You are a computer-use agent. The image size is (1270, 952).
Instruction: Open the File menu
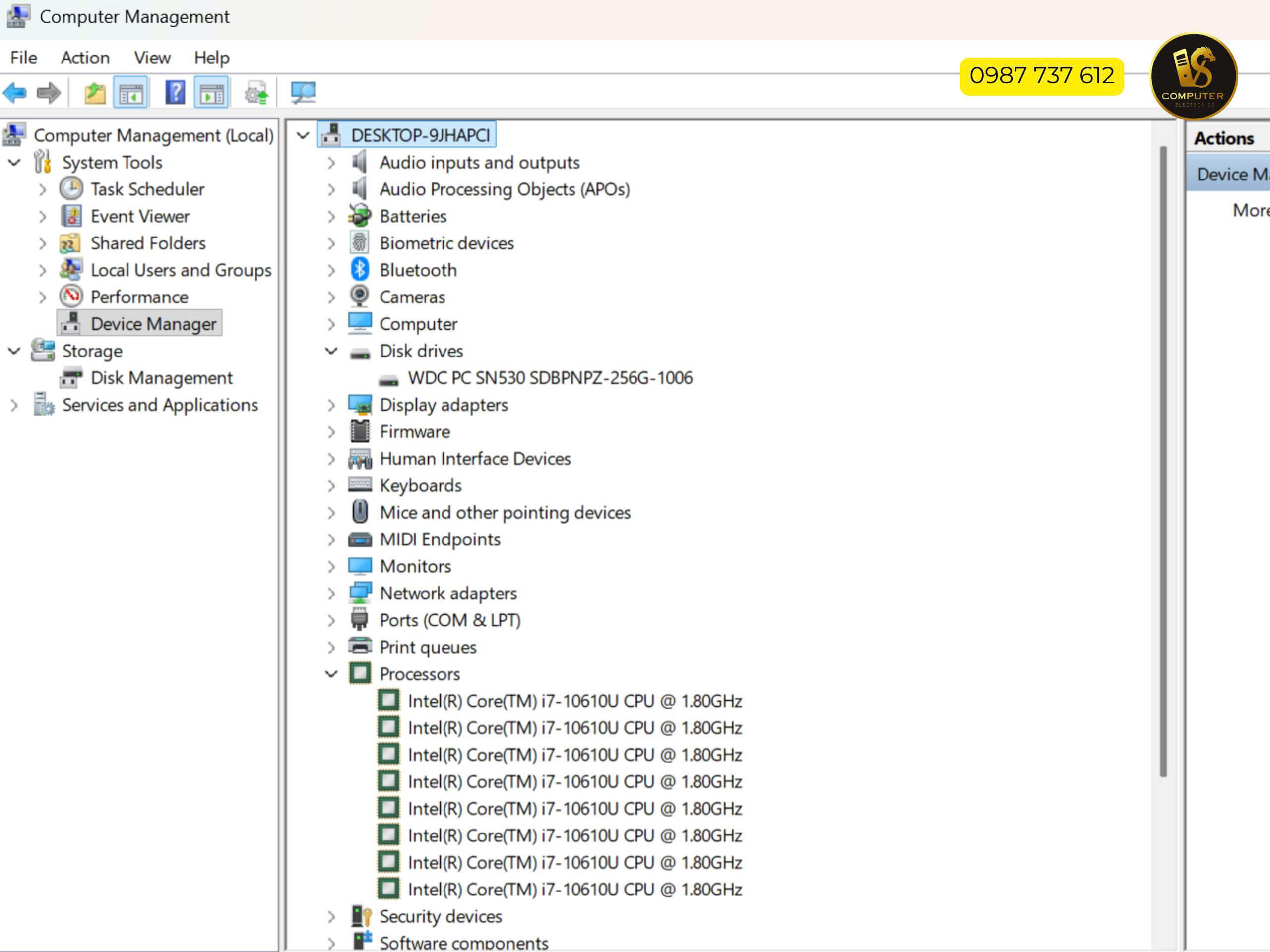tap(23, 58)
